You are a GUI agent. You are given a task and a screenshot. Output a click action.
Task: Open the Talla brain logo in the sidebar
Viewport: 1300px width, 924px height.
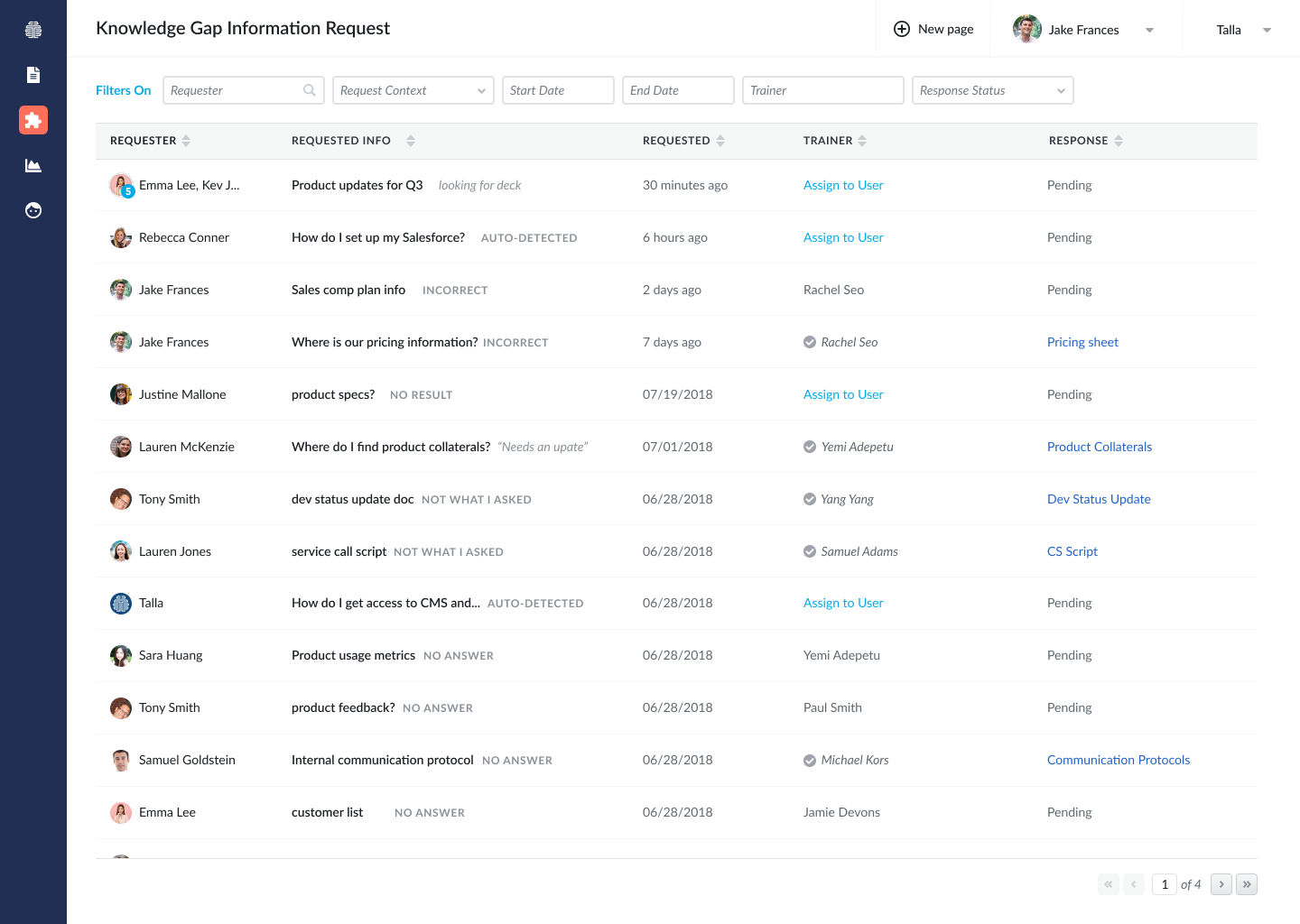point(33,29)
